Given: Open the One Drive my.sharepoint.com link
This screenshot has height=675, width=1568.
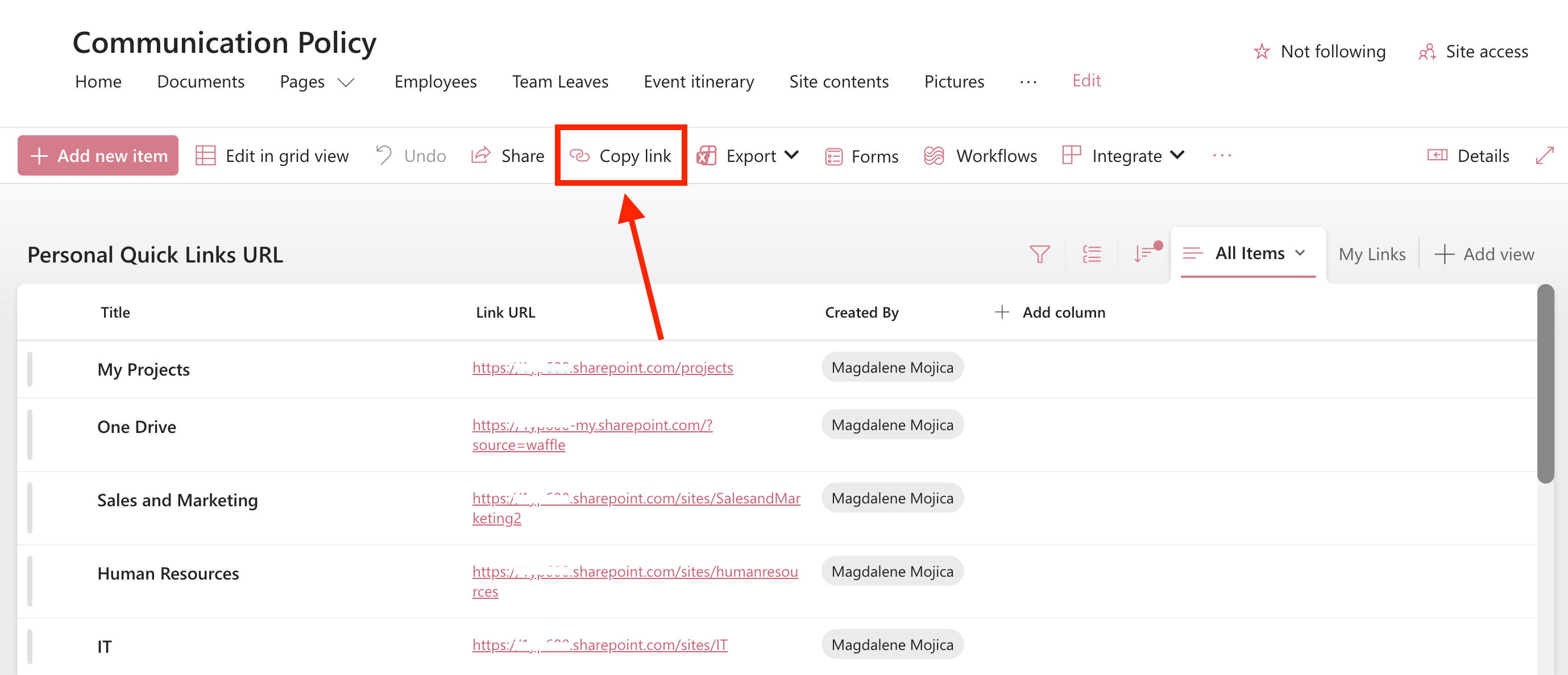Looking at the screenshot, I should pos(592,434).
